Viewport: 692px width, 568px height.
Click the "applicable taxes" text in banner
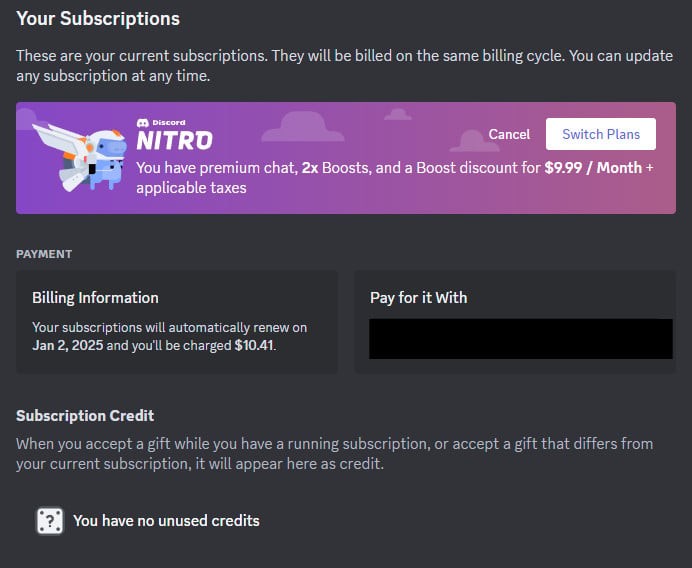pos(191,187)
